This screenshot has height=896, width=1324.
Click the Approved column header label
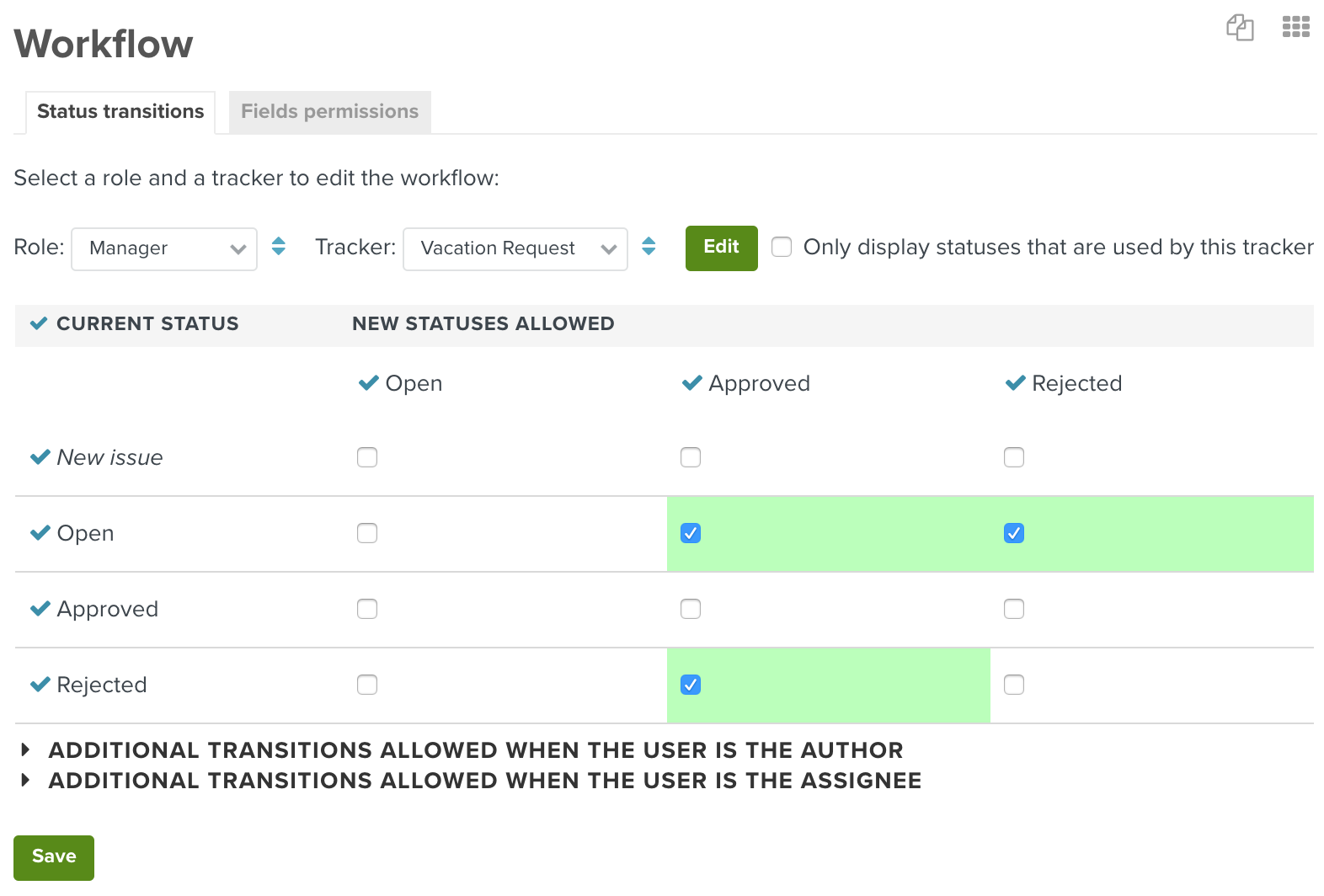click(x=760, y=383)
